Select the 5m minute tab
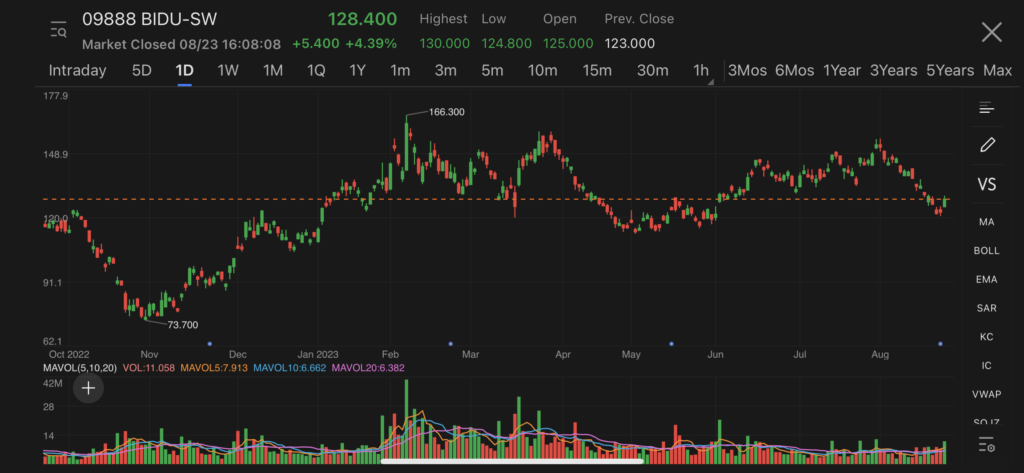The image size is (1024, 473). pyautogui.click(x=492, y=71)
